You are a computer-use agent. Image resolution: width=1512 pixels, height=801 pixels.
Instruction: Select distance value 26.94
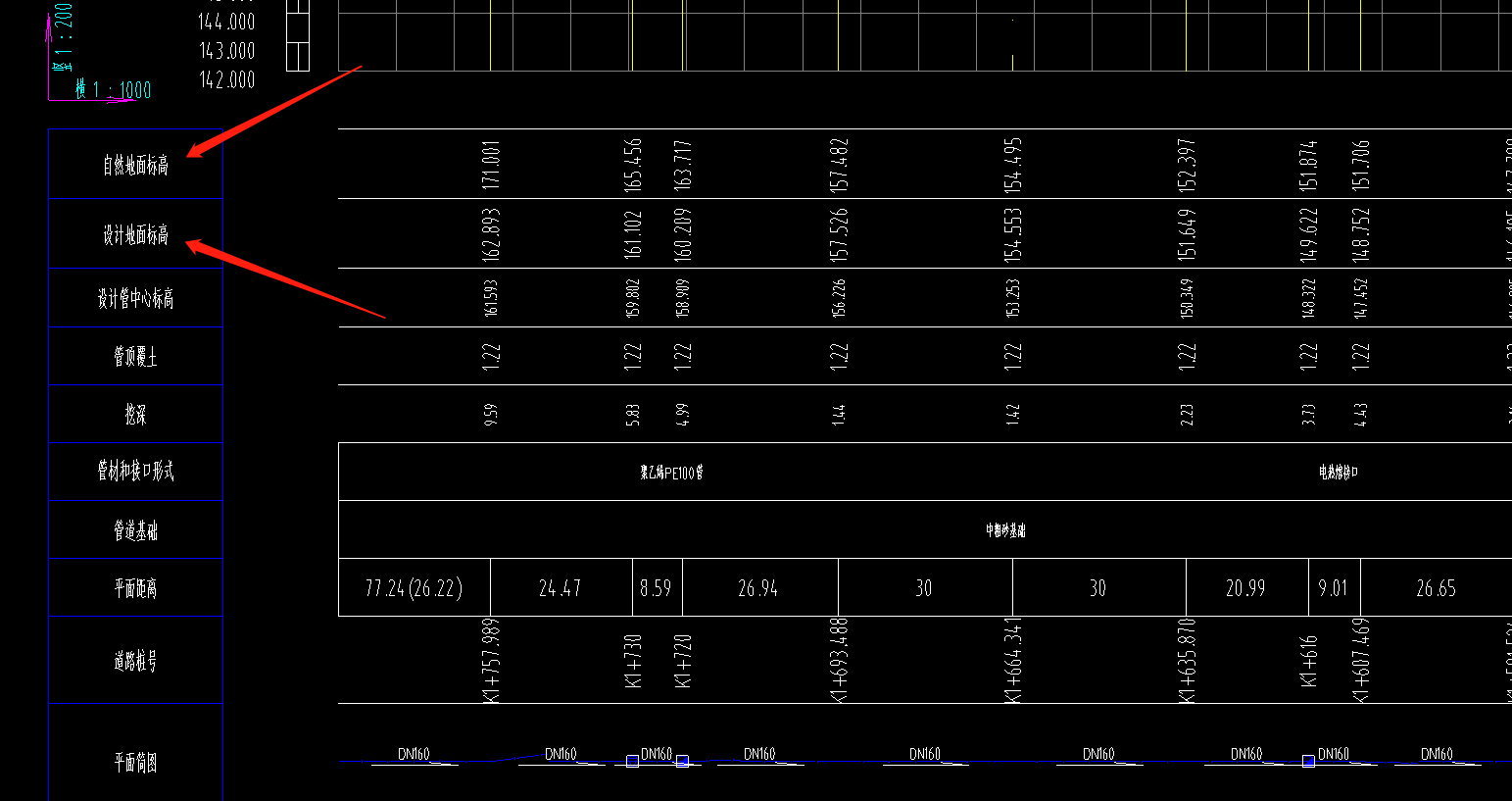tap(757, 588)
